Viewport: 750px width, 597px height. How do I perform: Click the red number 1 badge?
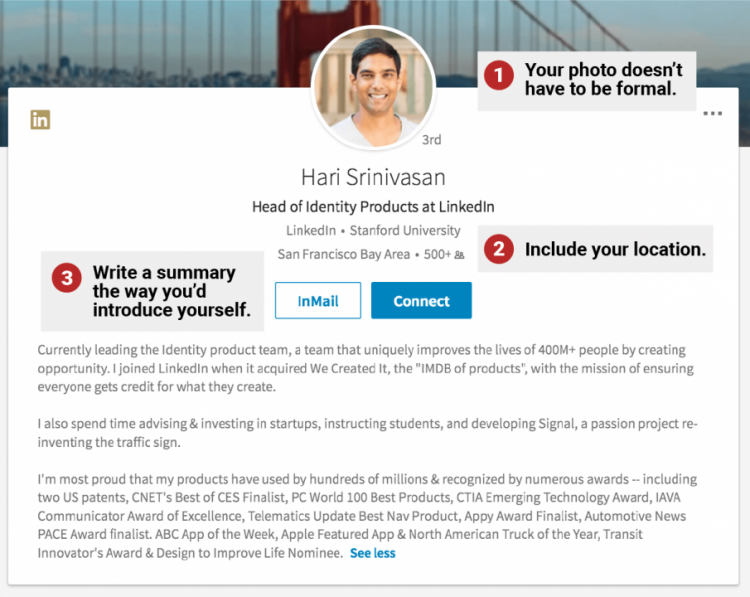[499, 73]
